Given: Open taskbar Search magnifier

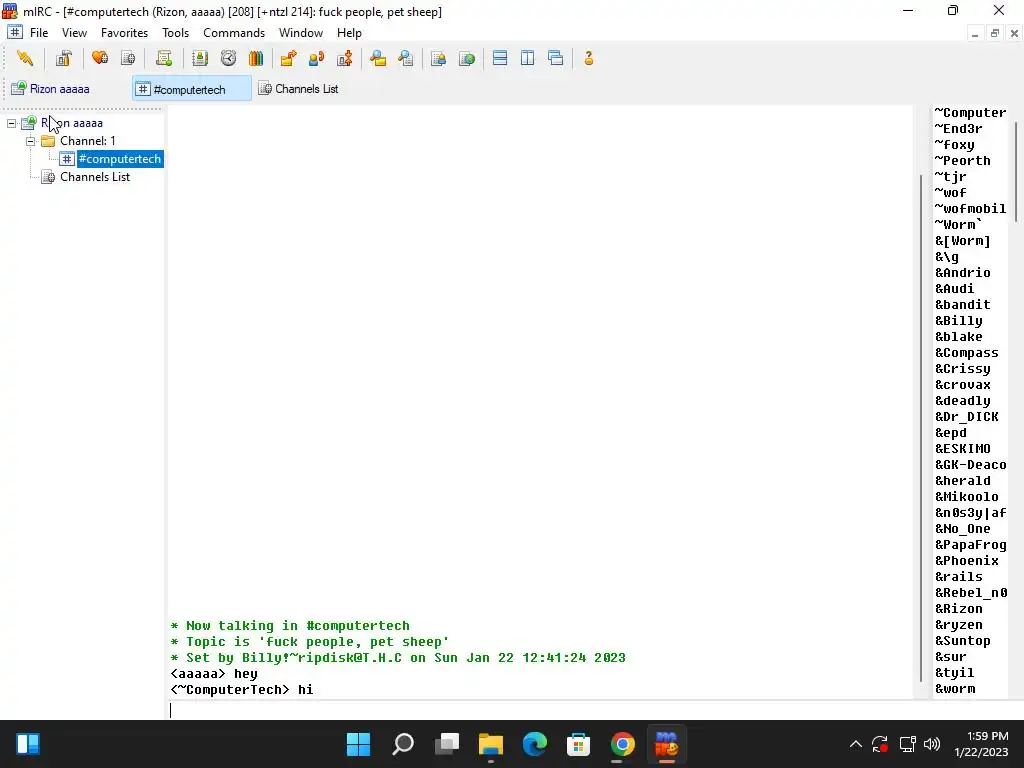Looking at the screenshot, I should [402, 744].
